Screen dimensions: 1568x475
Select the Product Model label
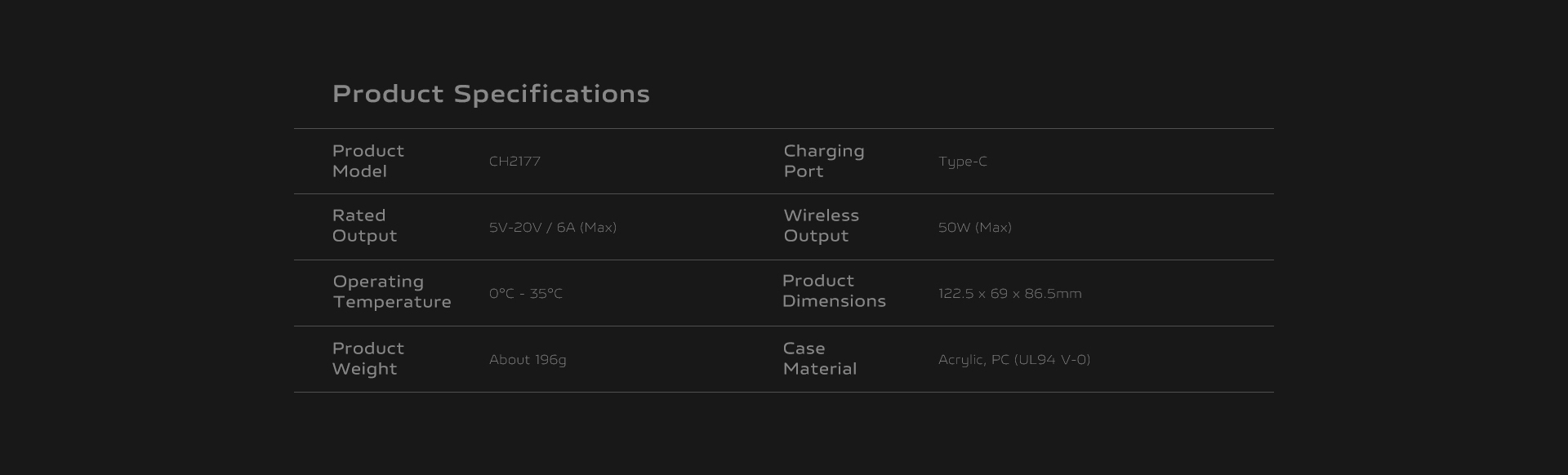(367, 161)
